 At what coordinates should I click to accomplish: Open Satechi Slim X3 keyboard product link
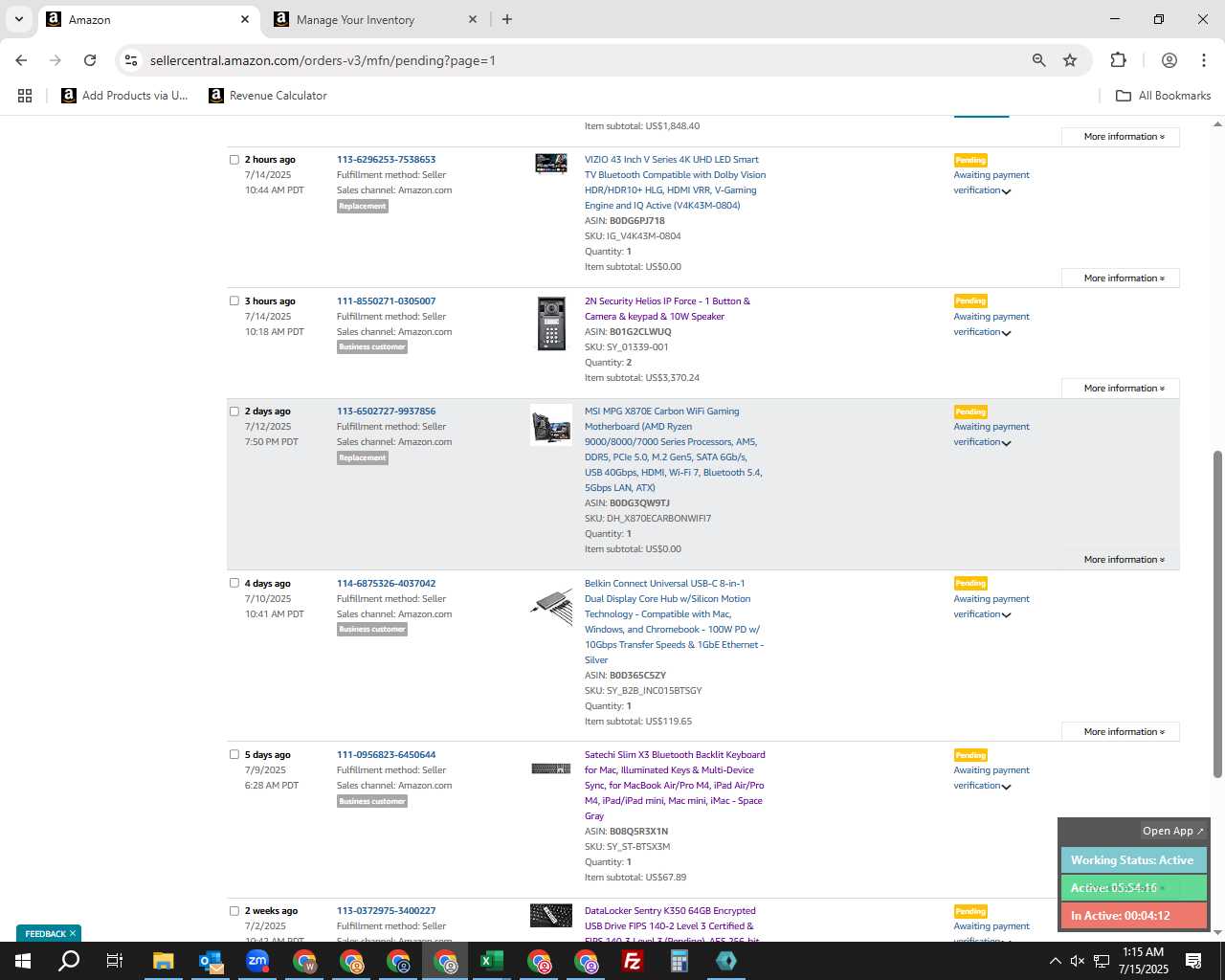[675, 785]
